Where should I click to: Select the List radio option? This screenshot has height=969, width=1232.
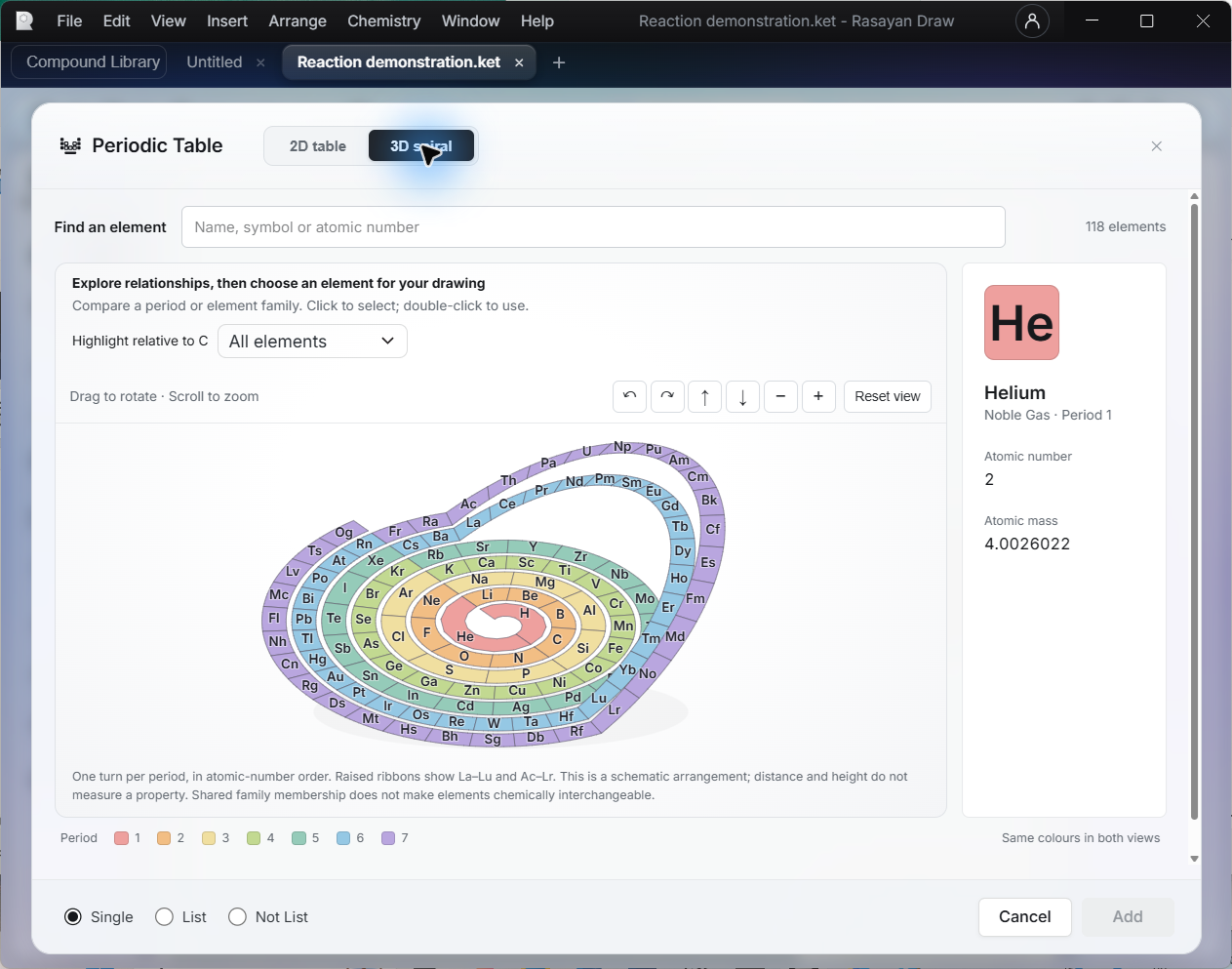pyautogui.click(x=164, y=917)
